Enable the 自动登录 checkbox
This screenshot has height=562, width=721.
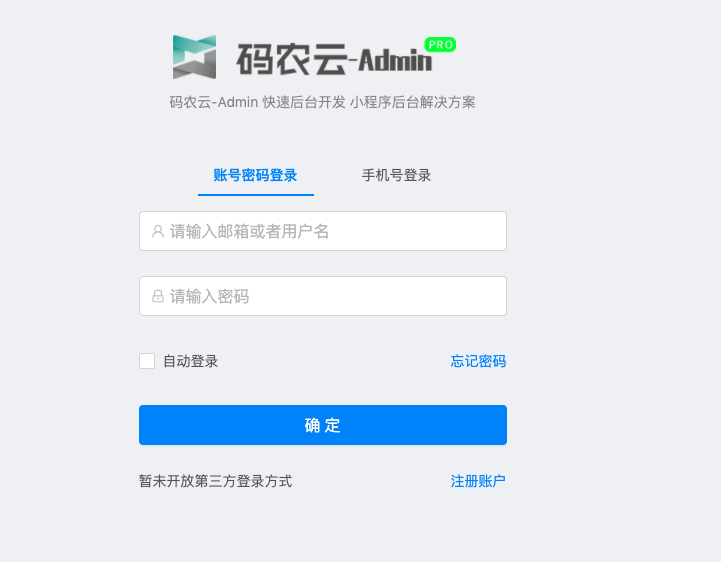(x=147, y=361)
